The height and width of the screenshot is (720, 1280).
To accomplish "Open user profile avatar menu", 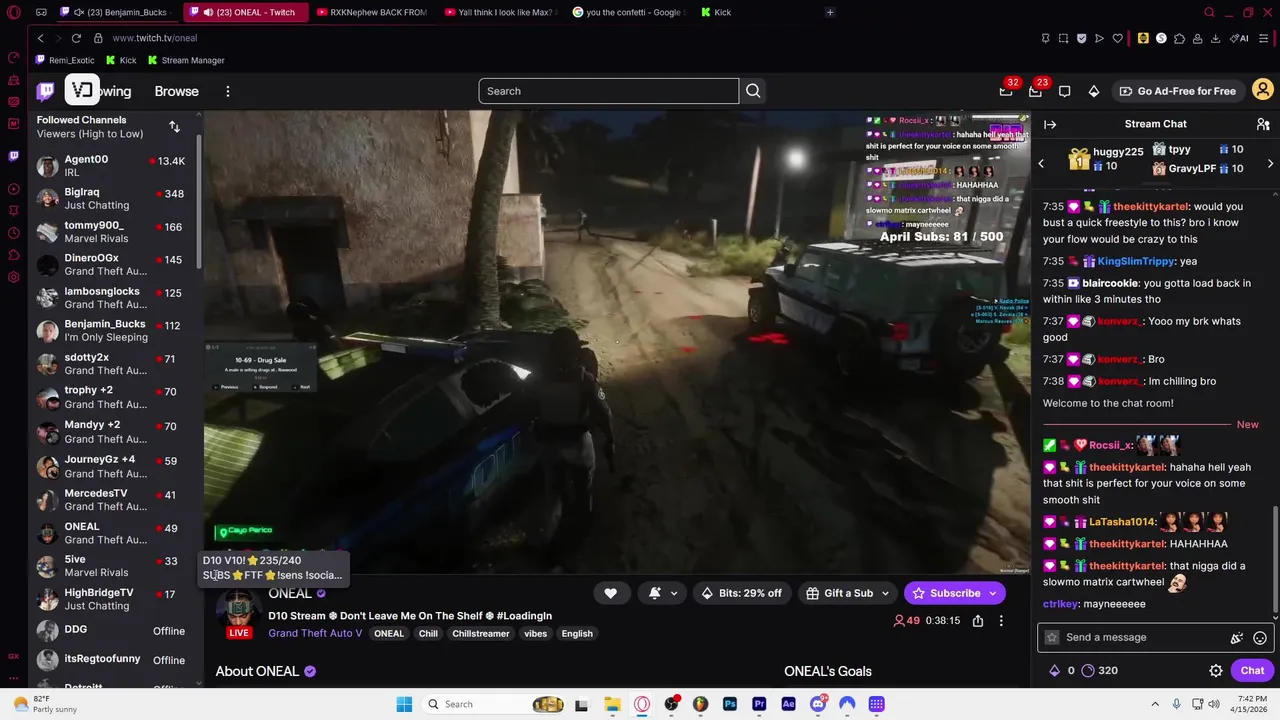I will pos(1263,91).
